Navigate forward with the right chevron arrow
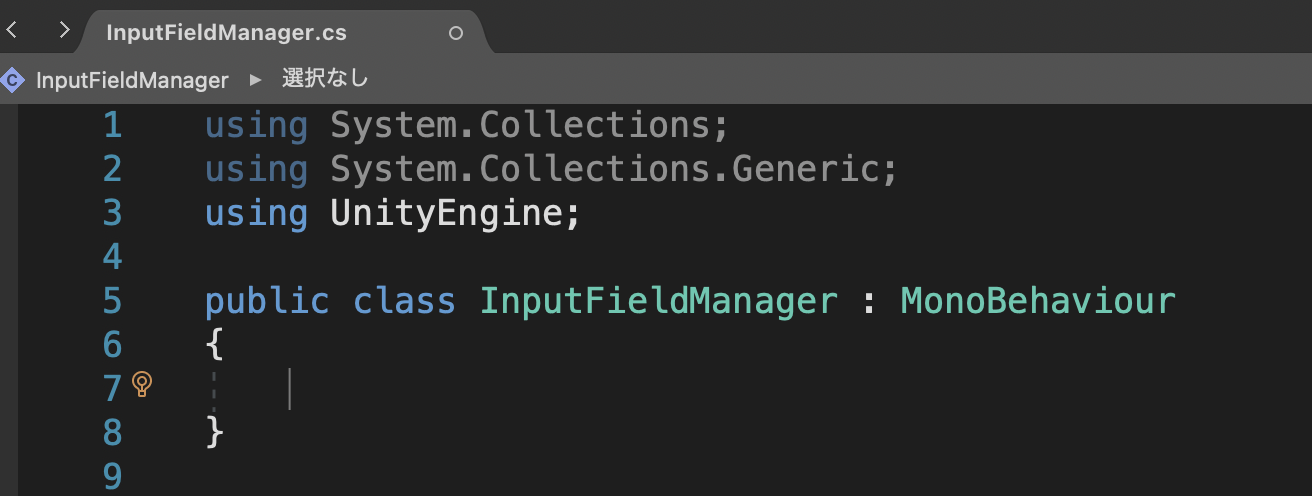Image resolution: width=1312 pixels, height=496 pixels. click(x=64, y=30)
